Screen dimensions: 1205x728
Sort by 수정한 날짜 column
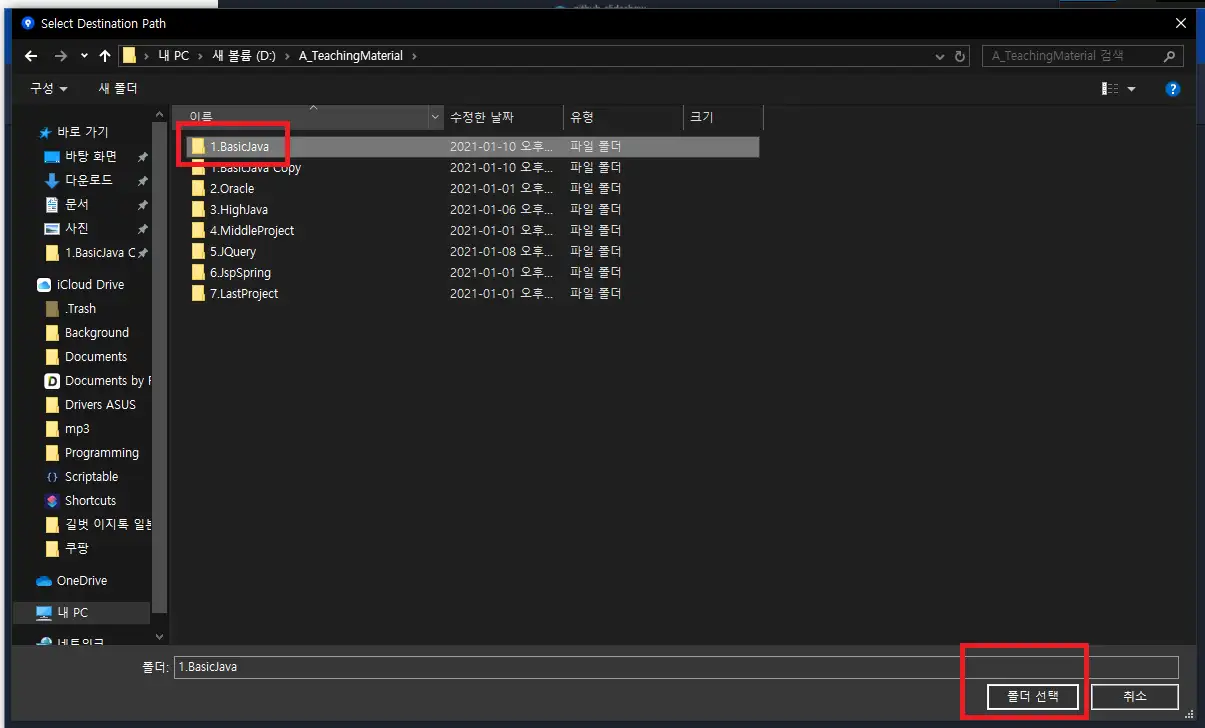click(503, 117)
